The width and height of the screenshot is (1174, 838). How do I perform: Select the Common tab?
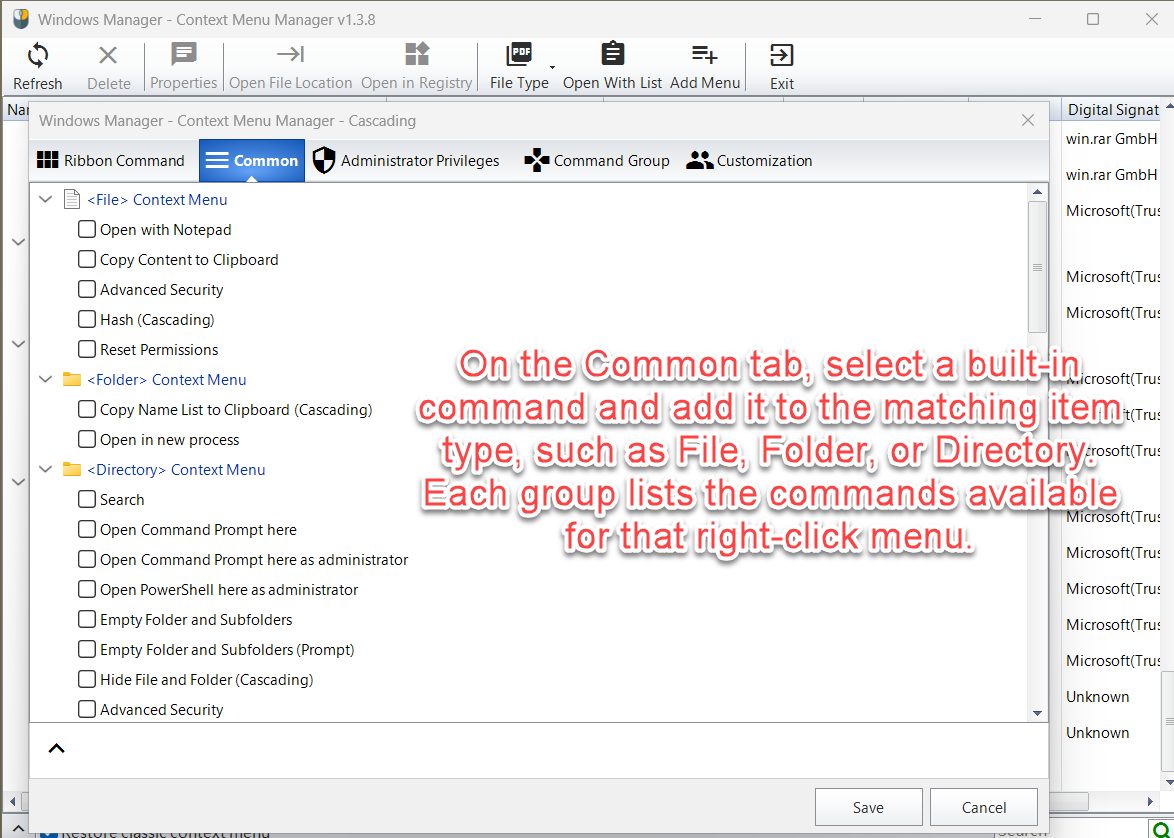coord(252,160)
